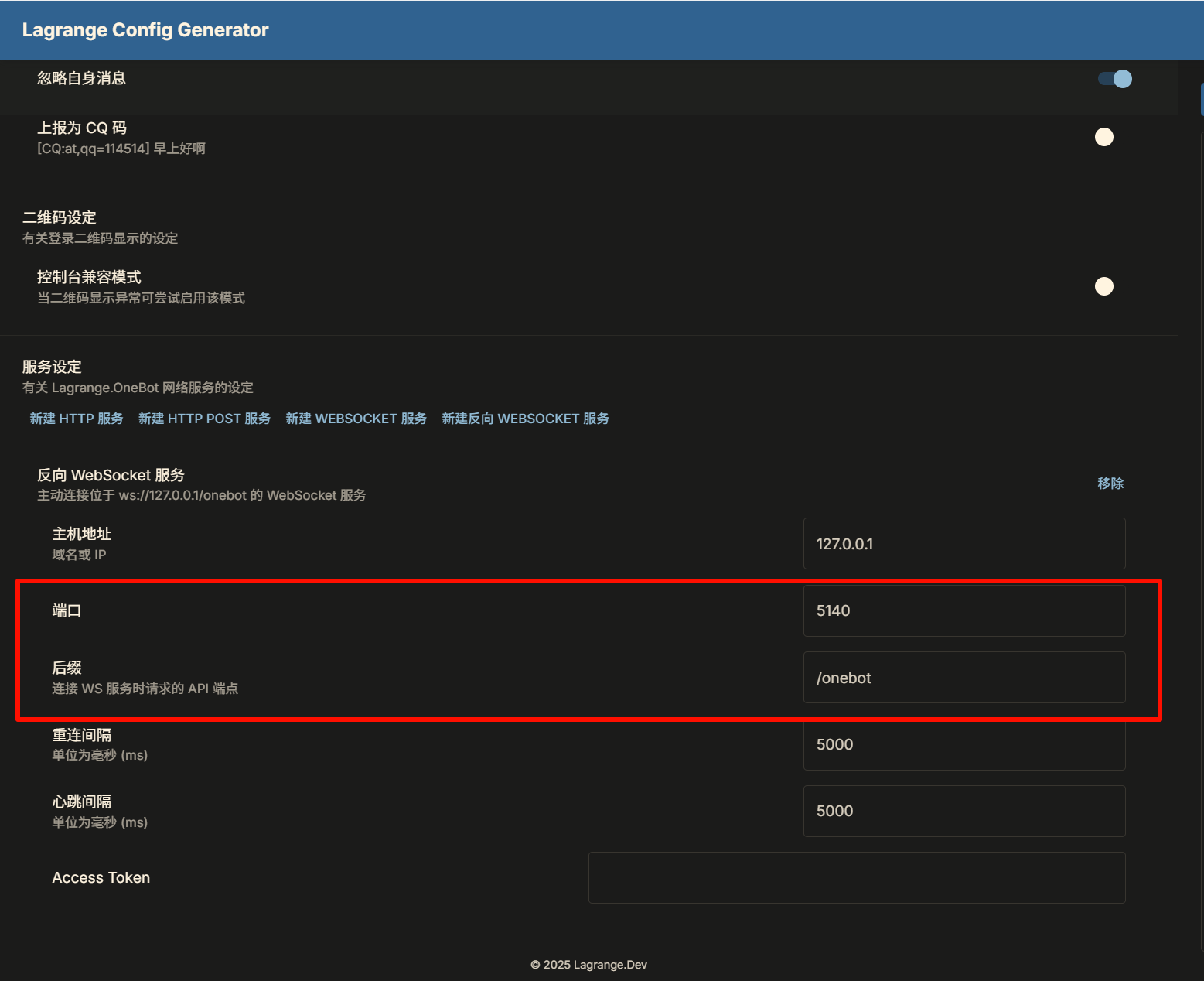The height and width of the screenshot is (981, 1204).
Task: Select the 后缀 field containing /onebot
Action: pos(964,678)
